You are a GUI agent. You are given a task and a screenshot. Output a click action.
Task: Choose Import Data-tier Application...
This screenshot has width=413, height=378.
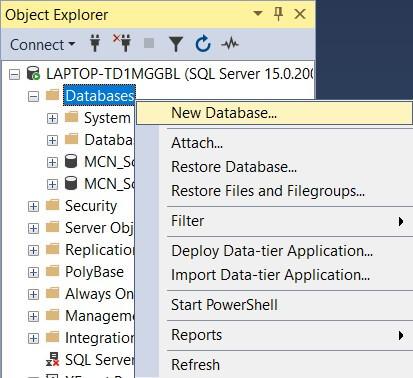[274, 275]
